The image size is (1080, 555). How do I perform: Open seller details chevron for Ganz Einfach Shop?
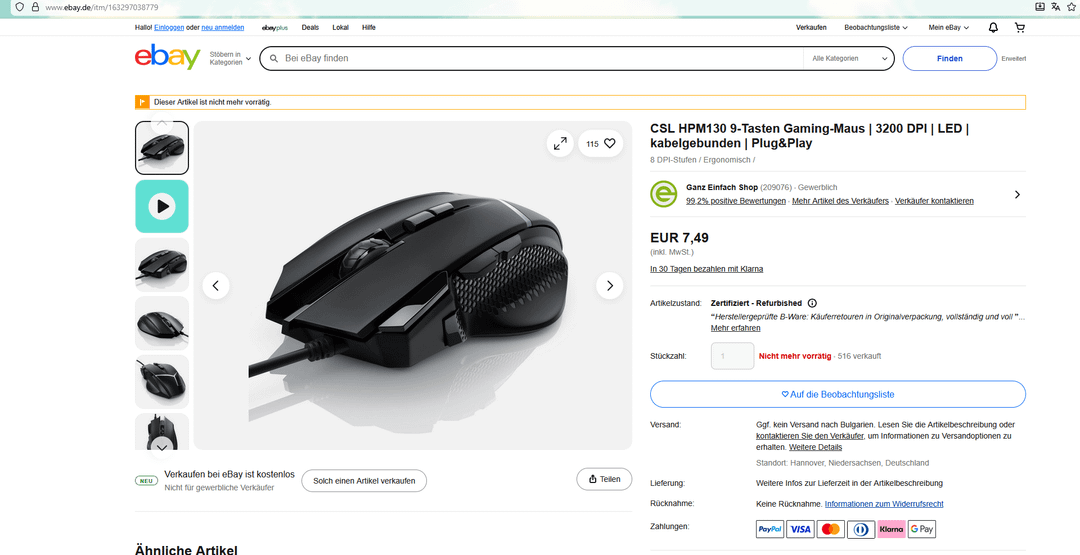coord(1017,195)
